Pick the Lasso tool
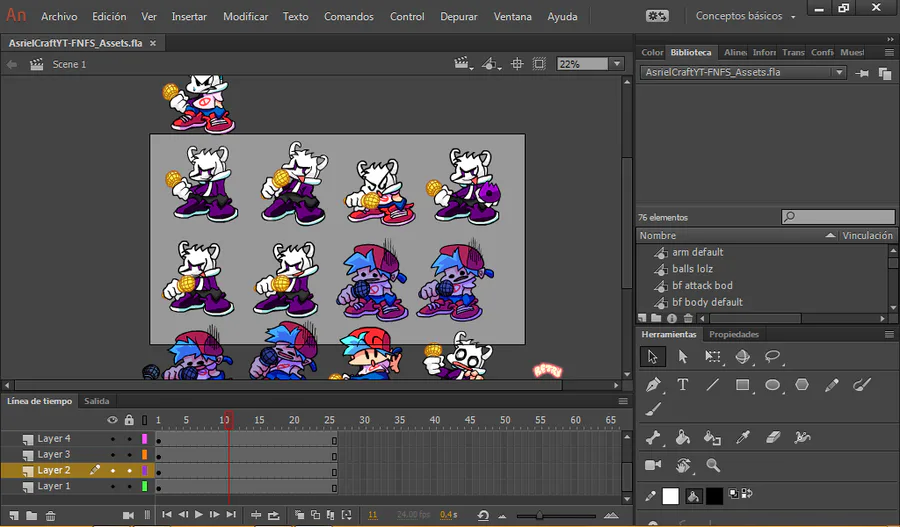900x527 pixels. pyautogui.click(x=772, y=357)
